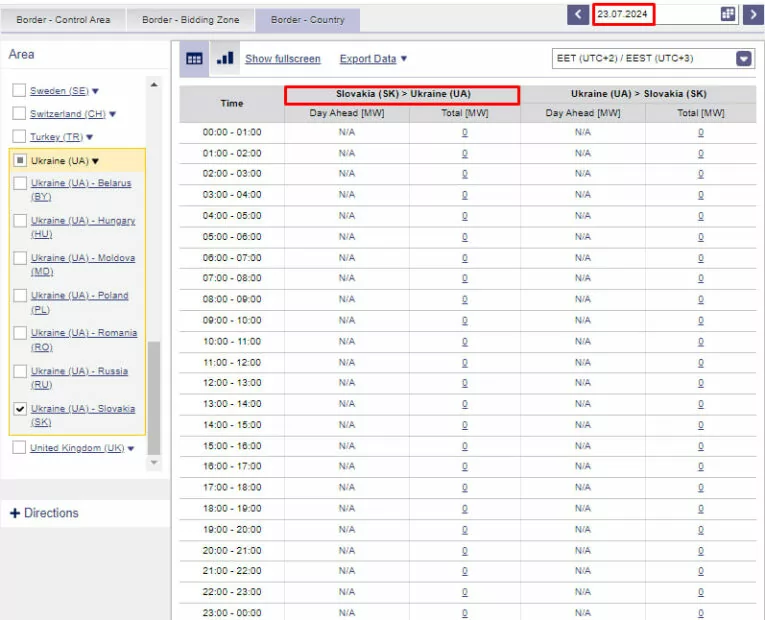The height and width of the screenshot is (620, 765).
Task: Open Sweden (SE) area link
Action: pyautogui.click(x=60, y=91)
